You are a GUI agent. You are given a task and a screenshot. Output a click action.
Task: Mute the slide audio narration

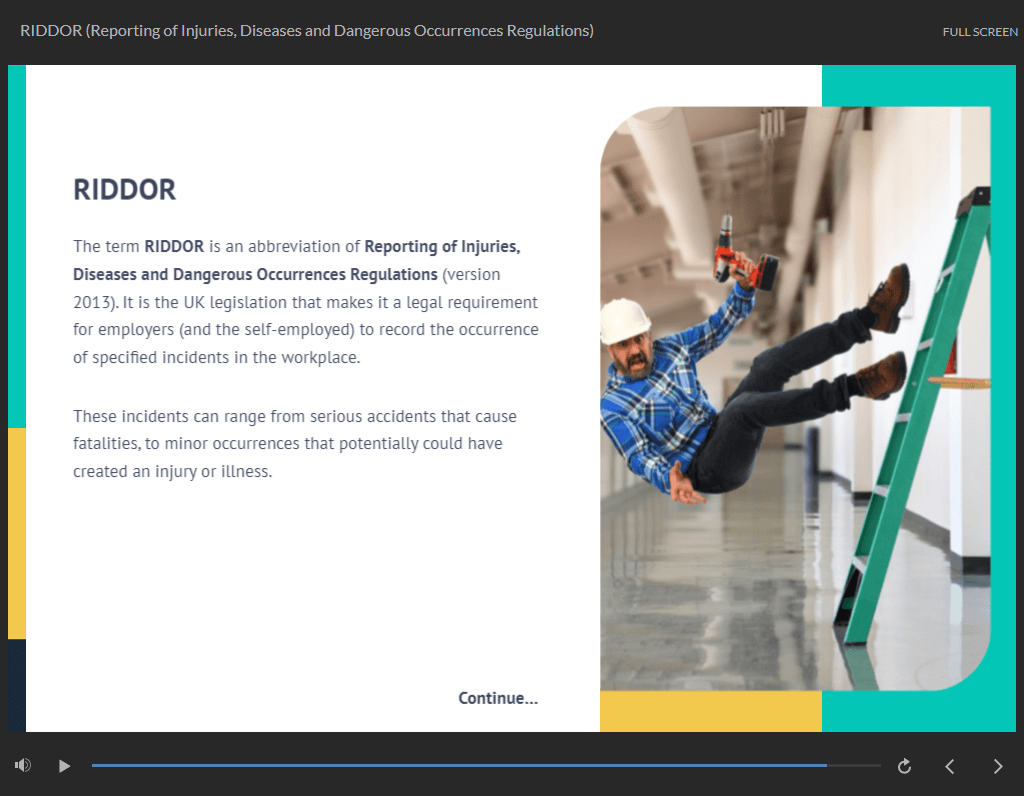(x=22, y=764)
